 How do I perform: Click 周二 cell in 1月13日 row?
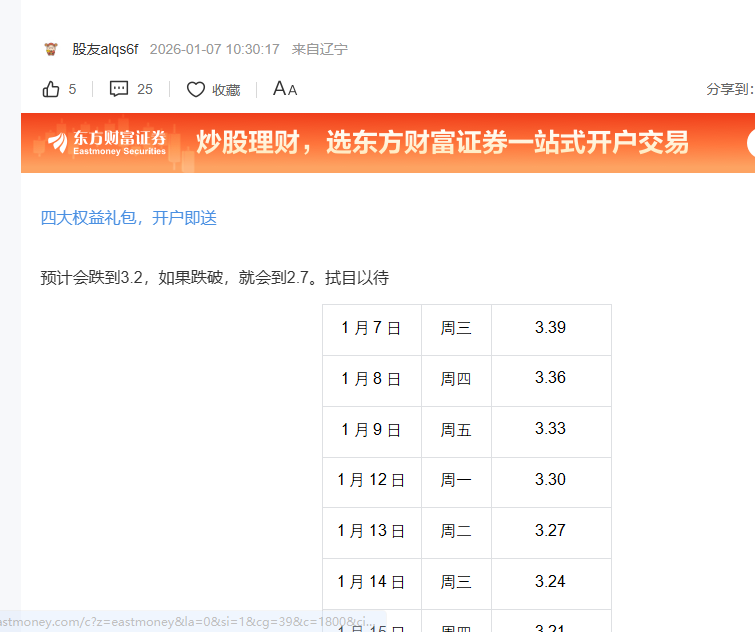456,533
